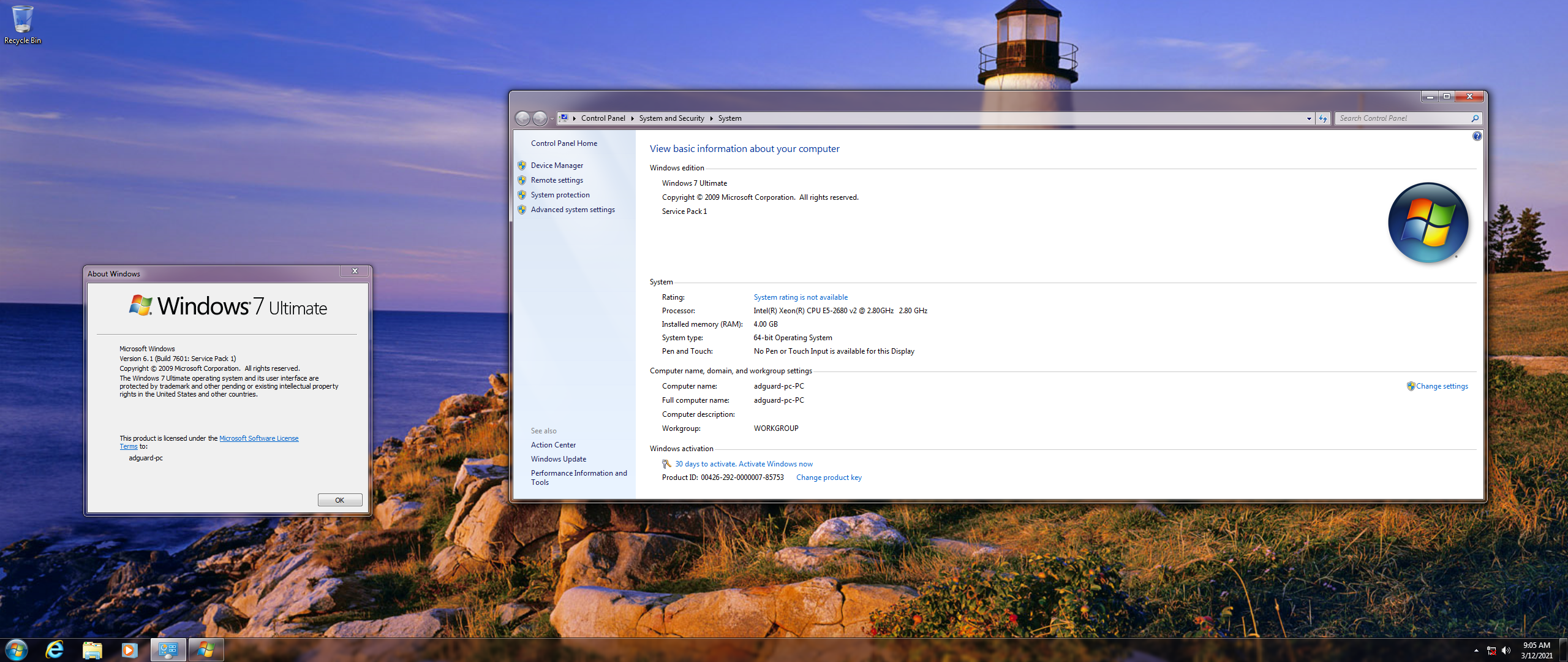
Task: Click shield icon beside Device Manager
Action: [522, 165]
